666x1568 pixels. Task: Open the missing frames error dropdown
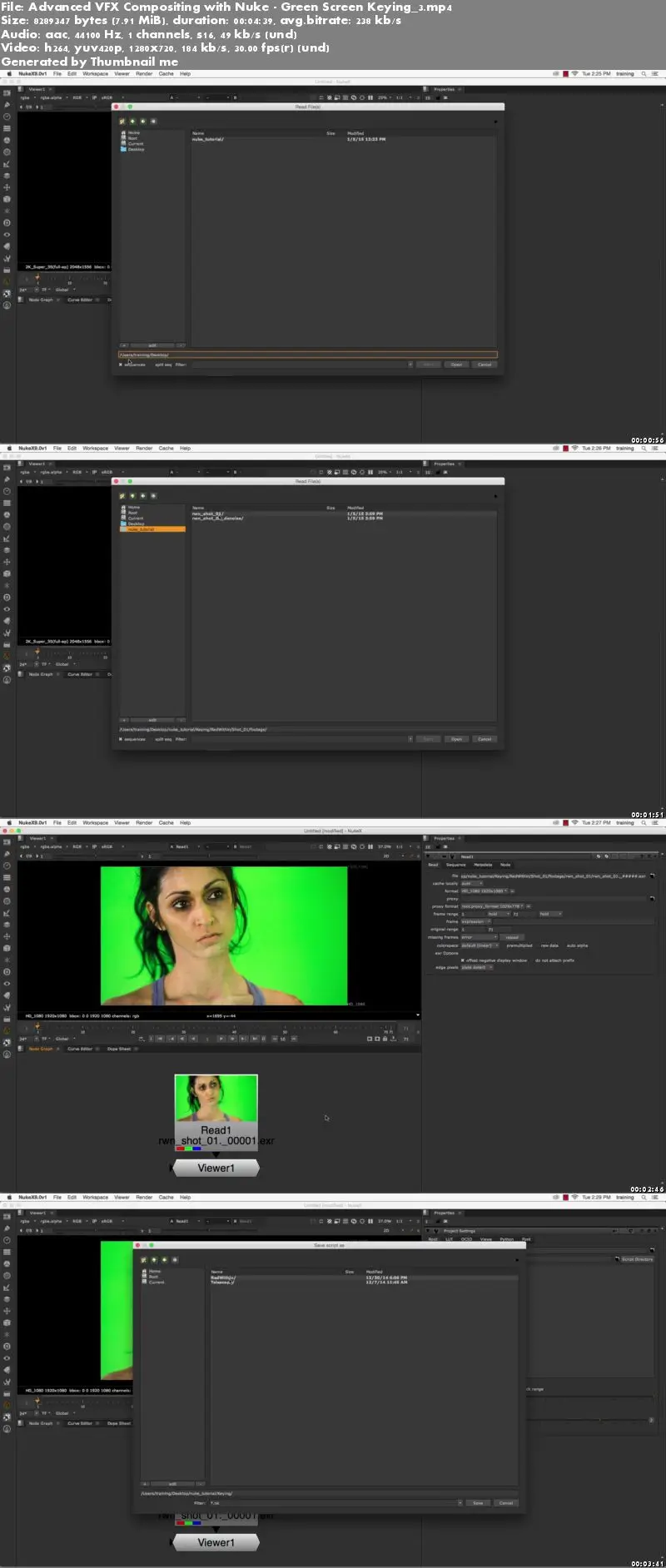pyautogui.click(x=480, y=937)
